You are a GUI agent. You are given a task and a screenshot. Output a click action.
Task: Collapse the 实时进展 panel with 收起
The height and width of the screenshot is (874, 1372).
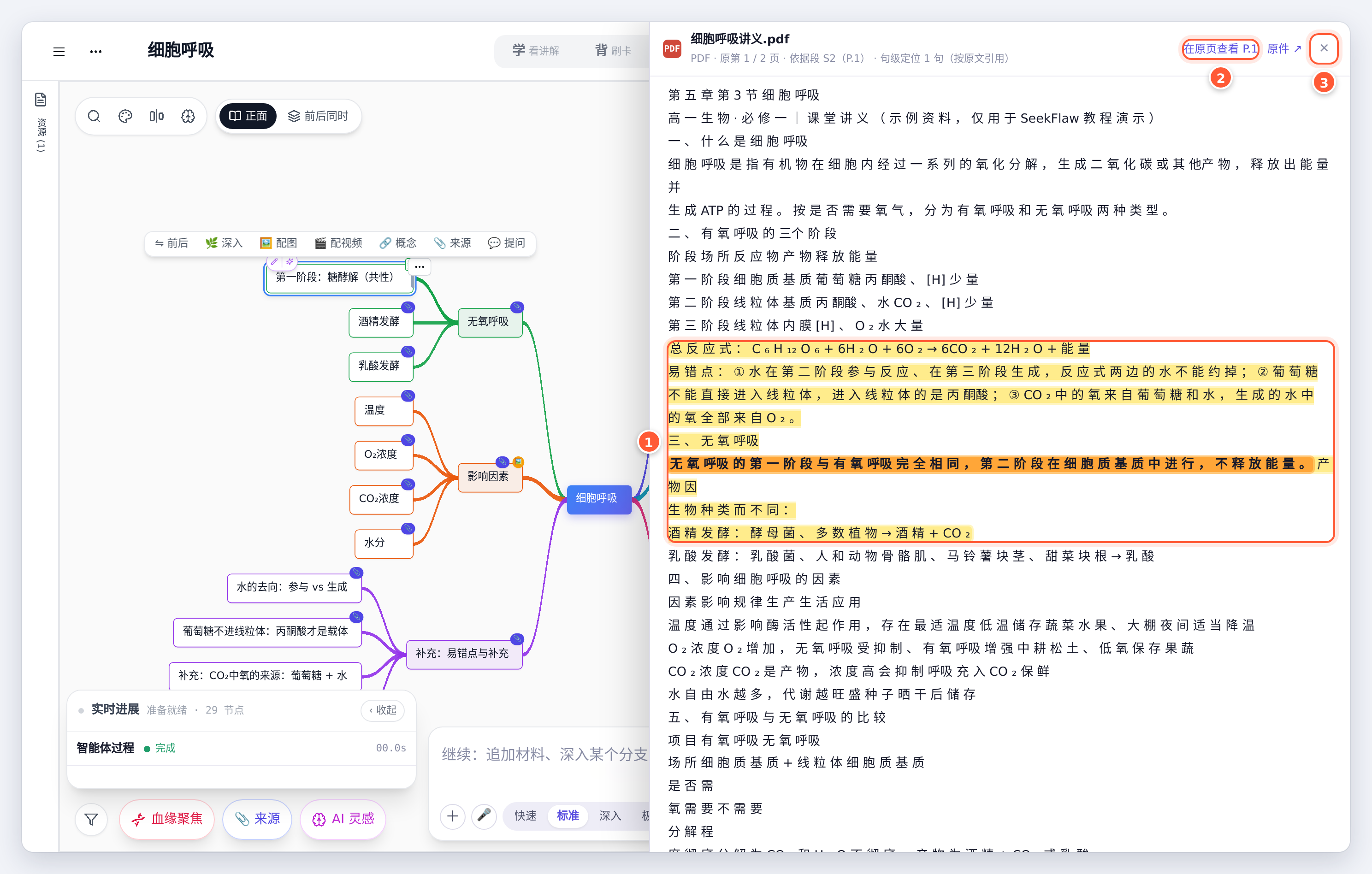pos(383,710)
